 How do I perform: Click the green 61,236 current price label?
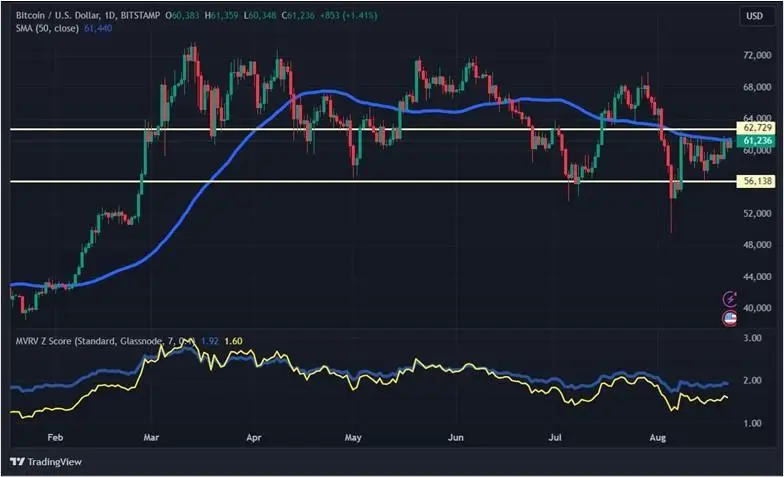pyautogui.click(x=754, y=142)
